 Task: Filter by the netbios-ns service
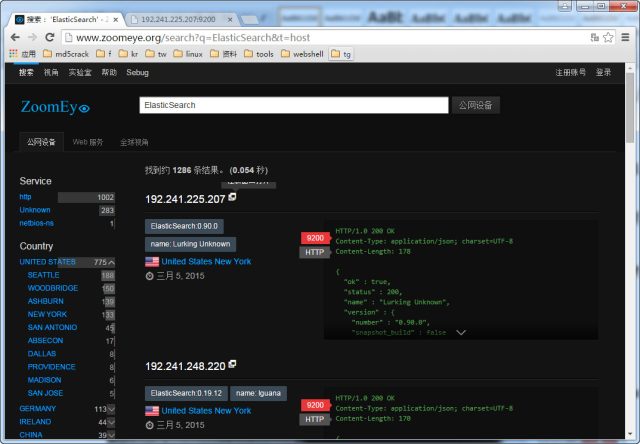[x=37, y=223]
